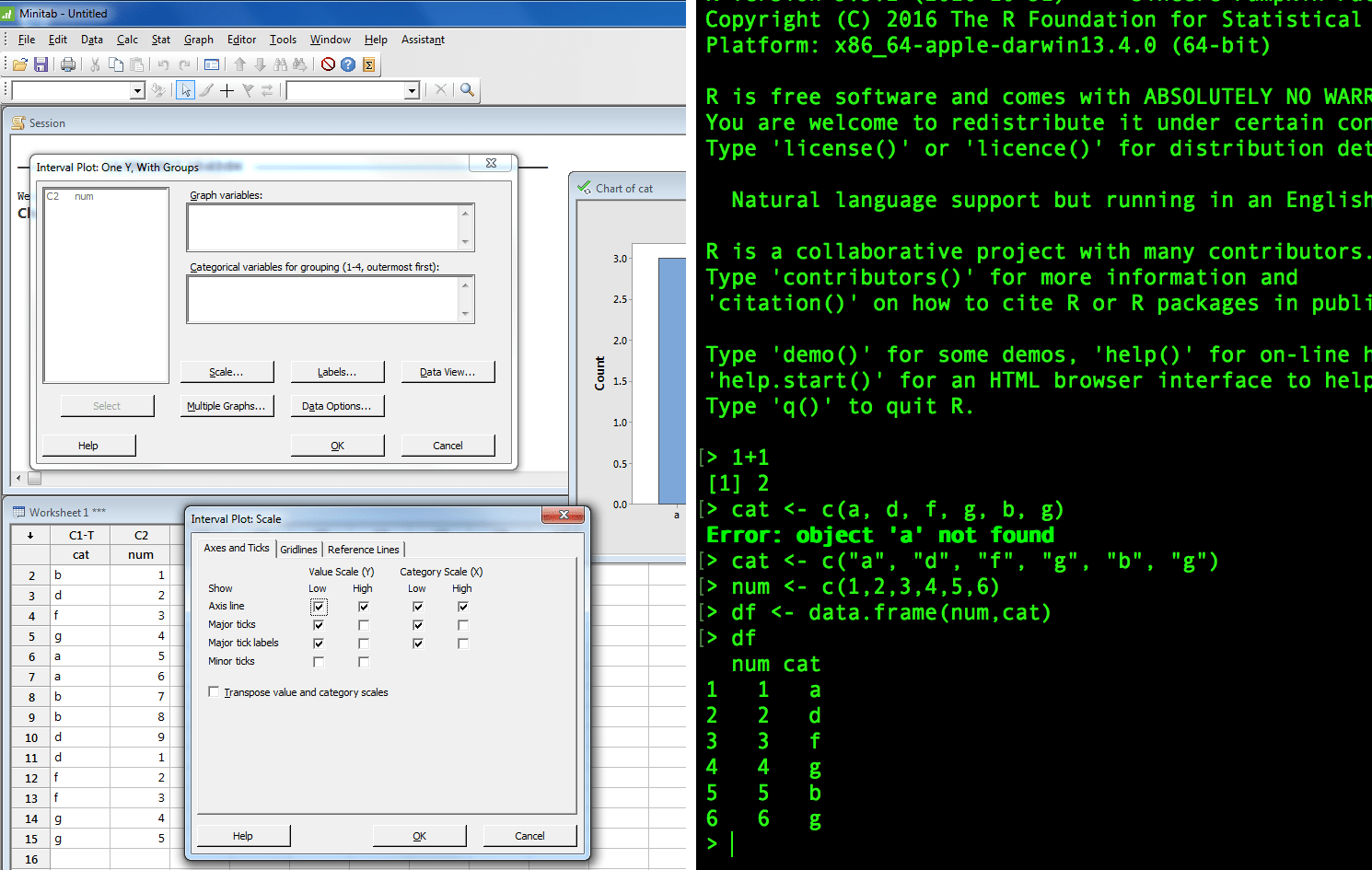The image size is (1372, 870).
Task: Open the Stat menu
Action: pos(160,40)
